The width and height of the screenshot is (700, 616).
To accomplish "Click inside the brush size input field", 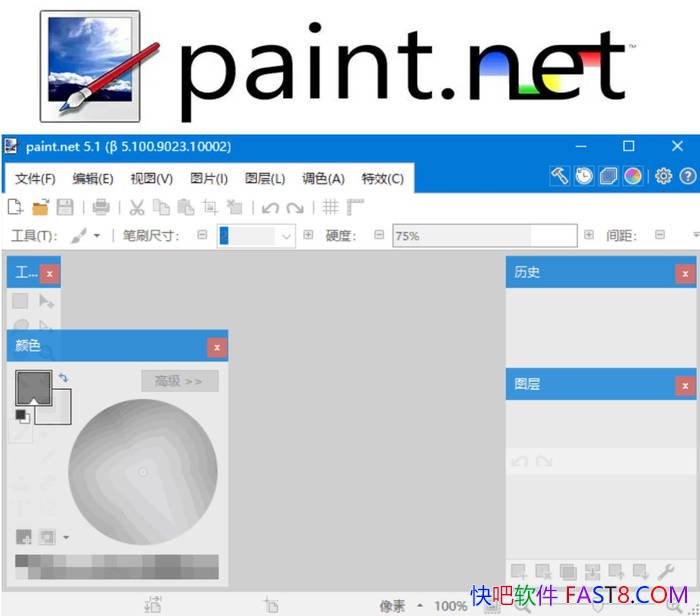I will point(246,236).
